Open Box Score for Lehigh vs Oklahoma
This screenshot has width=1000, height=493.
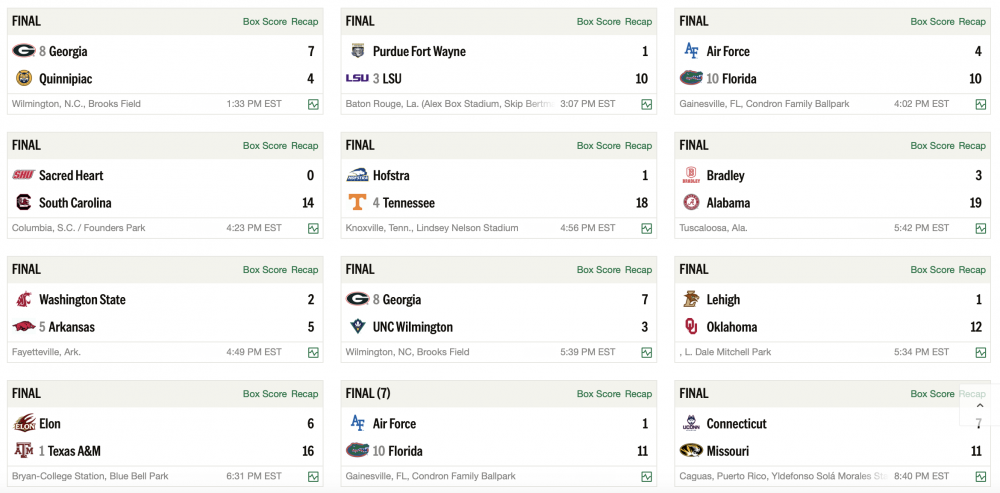(x=932, y=270)
